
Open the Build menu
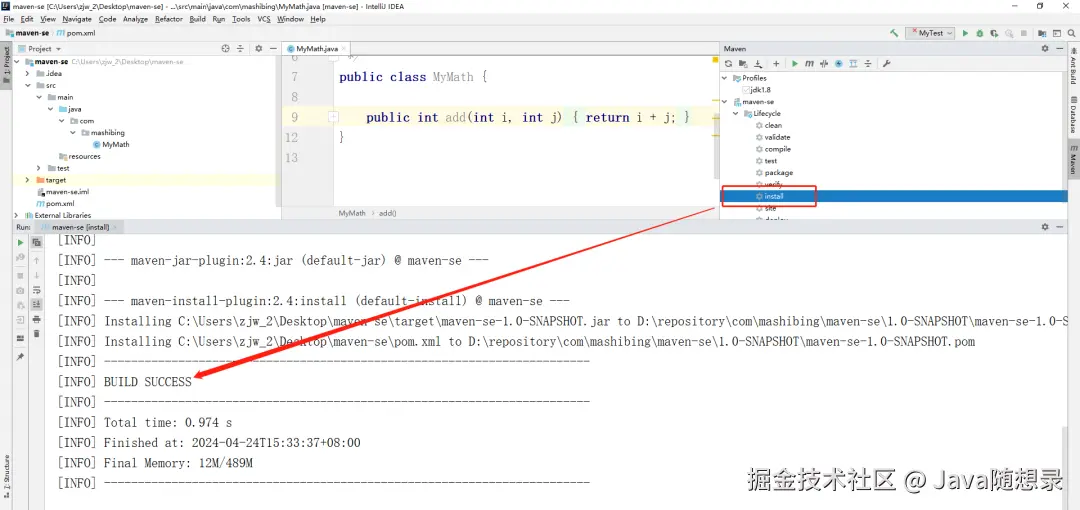[x=197, y=19]
